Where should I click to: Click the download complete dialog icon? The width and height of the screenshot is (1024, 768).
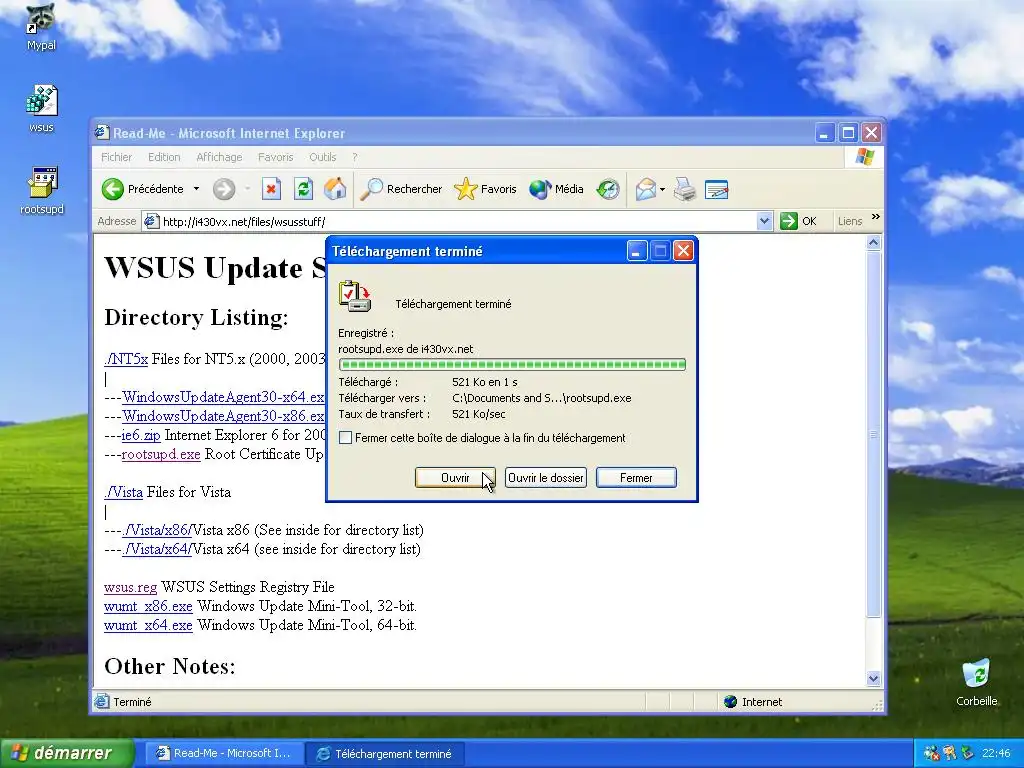pyautogui.click(x=355, y=296)
